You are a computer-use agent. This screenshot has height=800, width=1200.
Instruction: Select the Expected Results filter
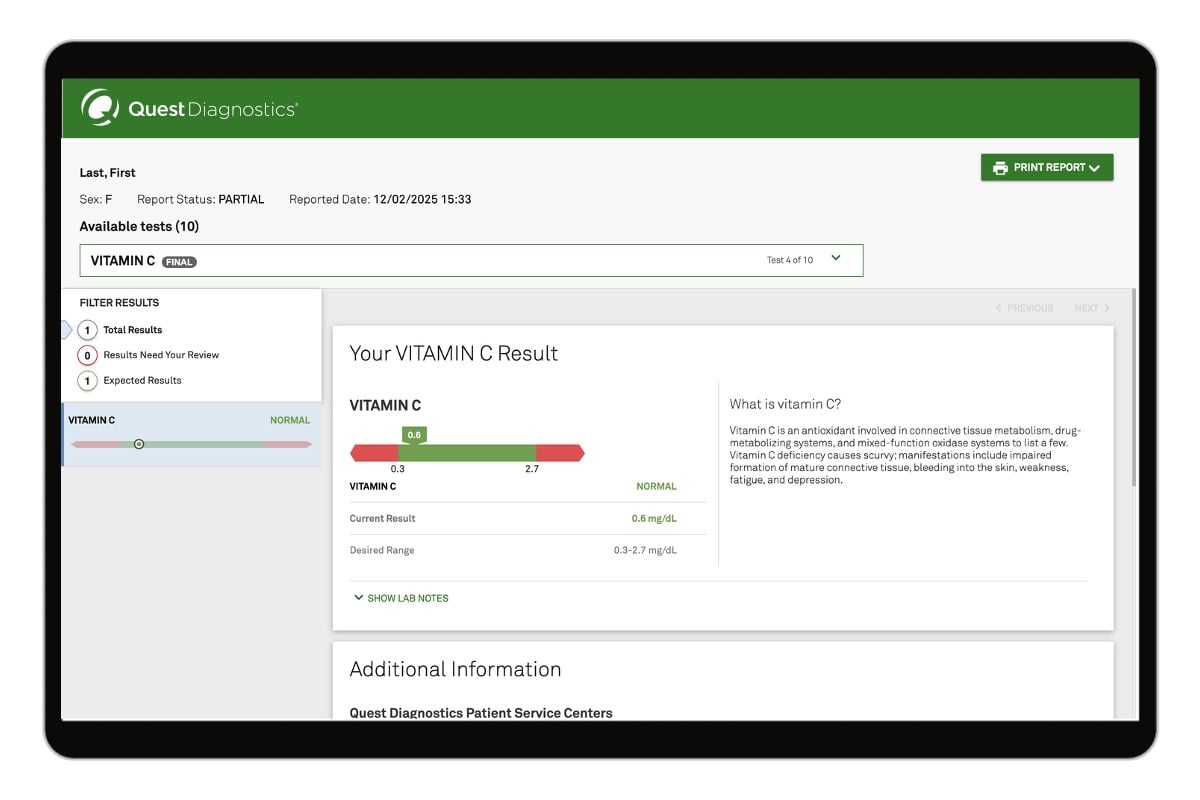(x=142, y=381)
